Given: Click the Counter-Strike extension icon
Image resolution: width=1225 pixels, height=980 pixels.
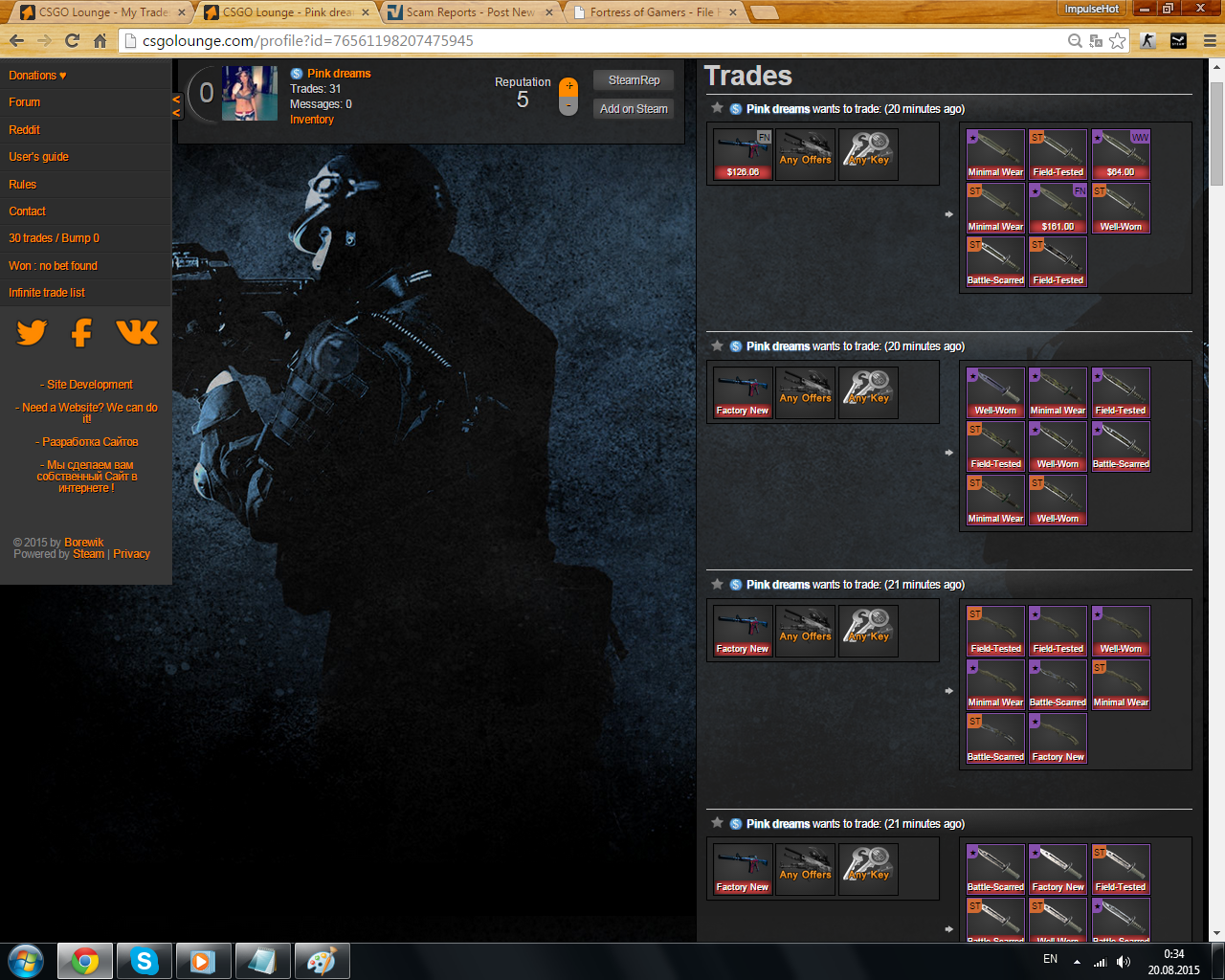Looking at the screenshot, I should pyautogui.click(x=1147, y=41).
